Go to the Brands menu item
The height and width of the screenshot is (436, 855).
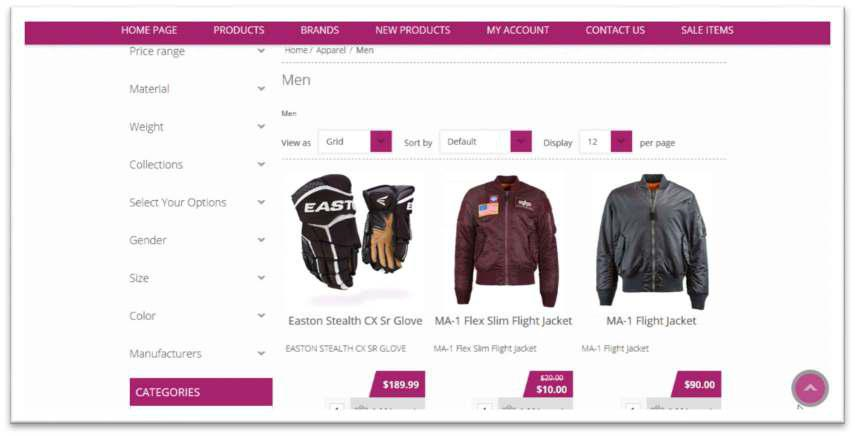(x=320, y=31)
